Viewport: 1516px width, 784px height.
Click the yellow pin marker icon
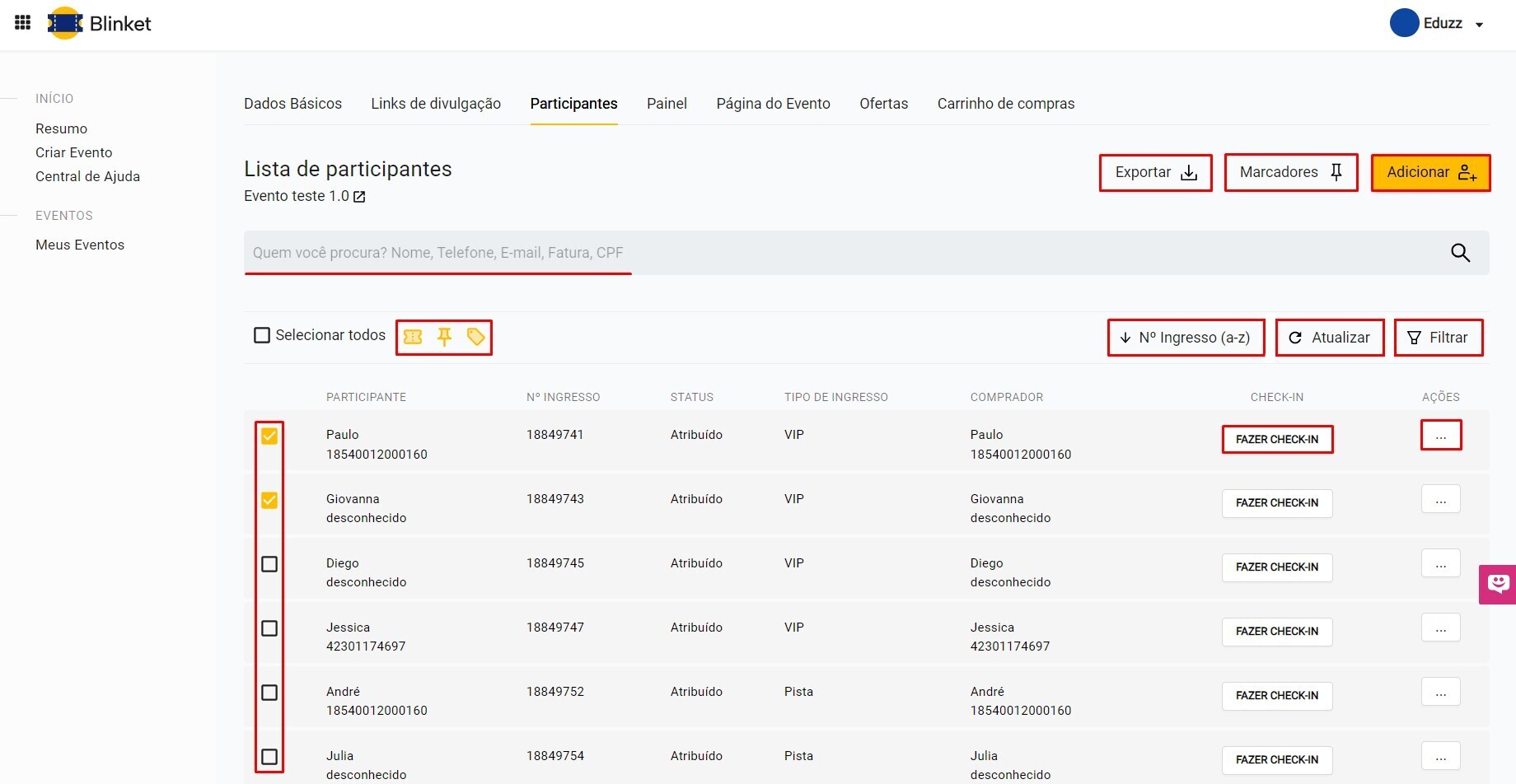pyautogui.click(x=444, y=337)
